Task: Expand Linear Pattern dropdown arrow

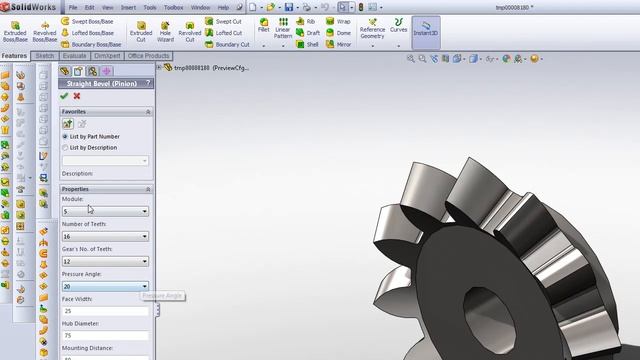Action: coord(283,46)
